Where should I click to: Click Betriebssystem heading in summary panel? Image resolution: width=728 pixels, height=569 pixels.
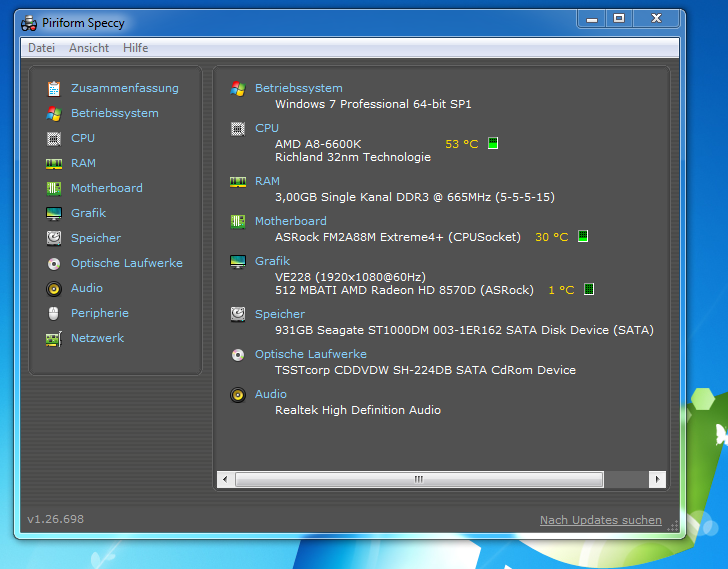click(299, 88)
